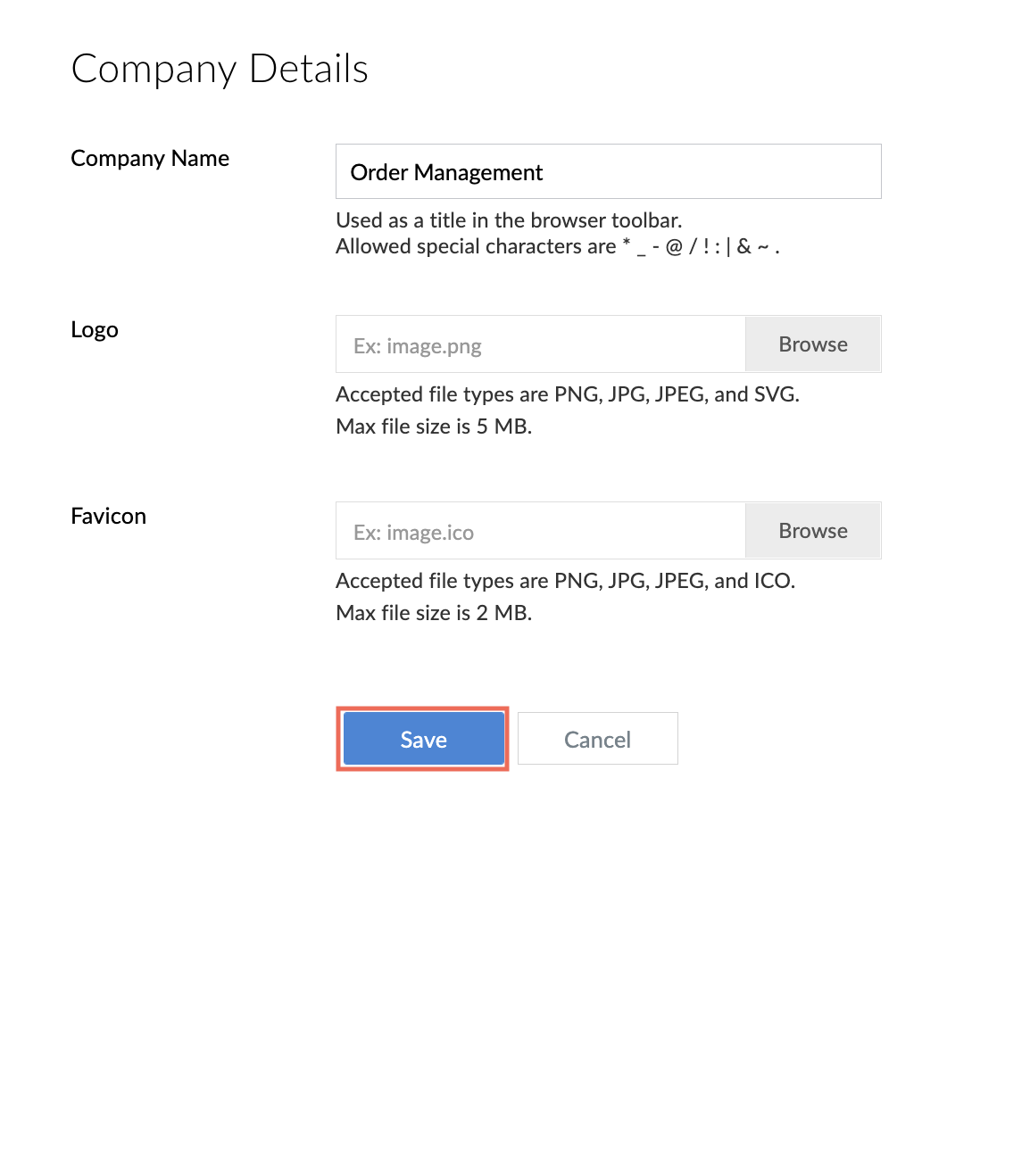Click the logo accepted file types hint
The image size is (1030, 1176).
568,394
